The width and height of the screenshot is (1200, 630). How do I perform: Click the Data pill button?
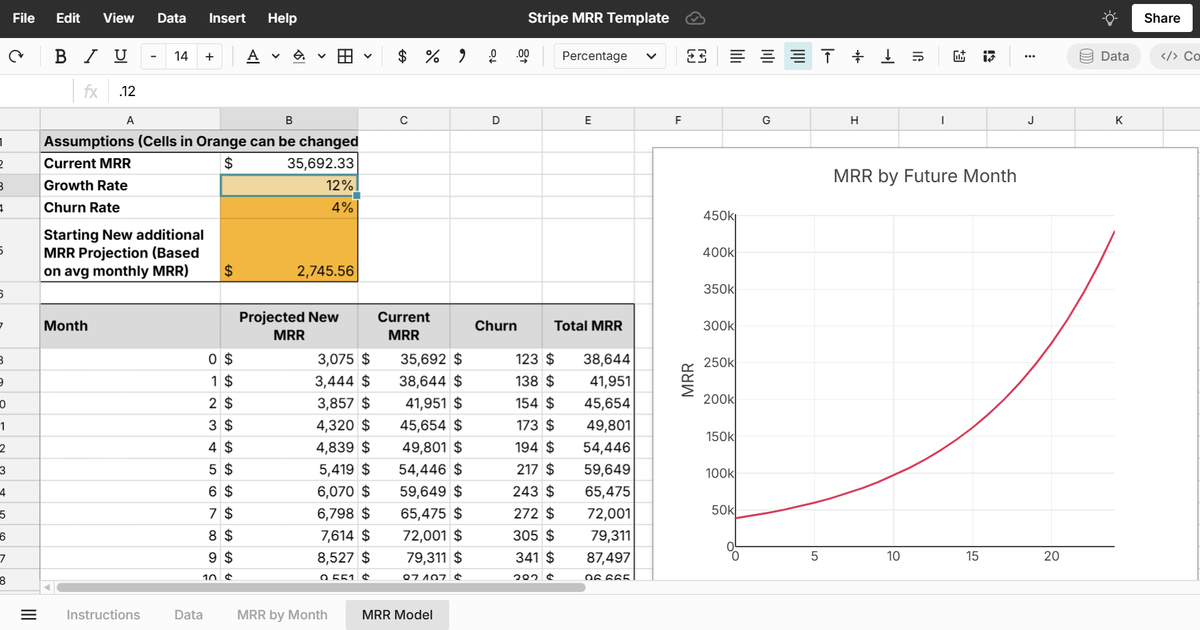[x=1104, y=56]
